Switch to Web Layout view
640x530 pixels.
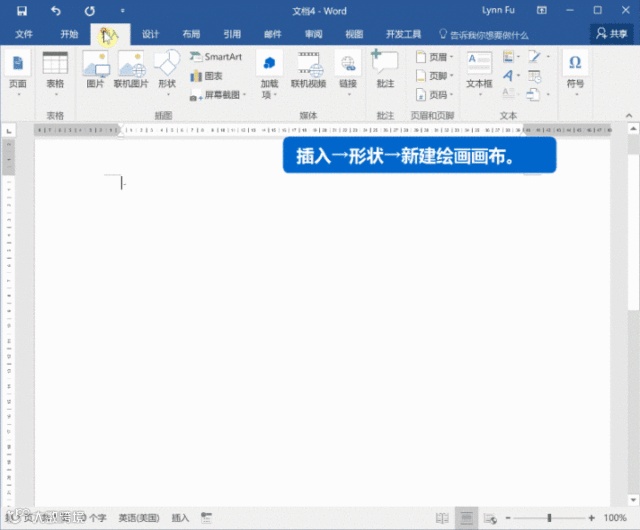490,518
